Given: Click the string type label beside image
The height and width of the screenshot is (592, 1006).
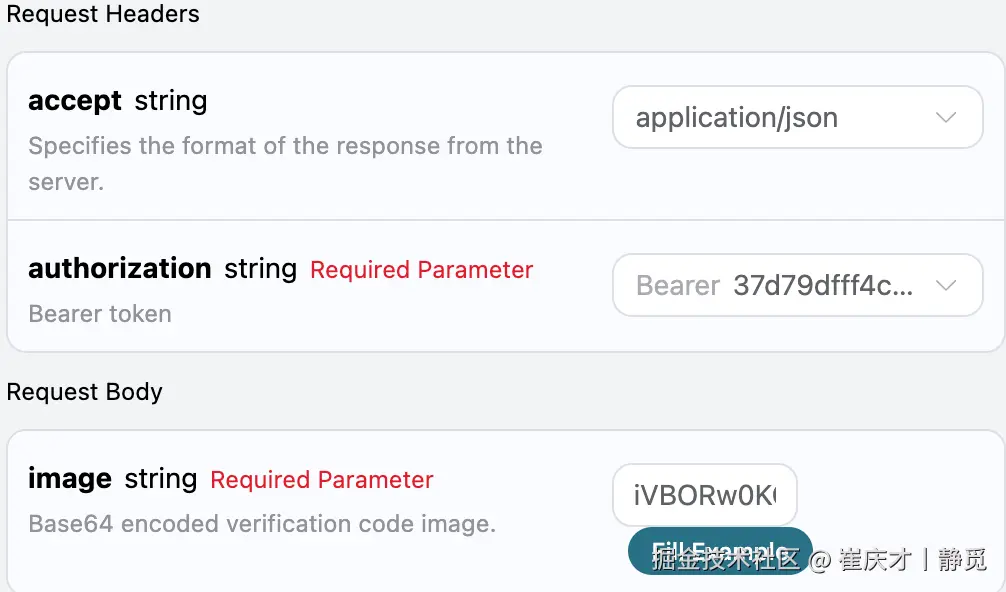Looking at the screenshot, I should tap(161, 479).
